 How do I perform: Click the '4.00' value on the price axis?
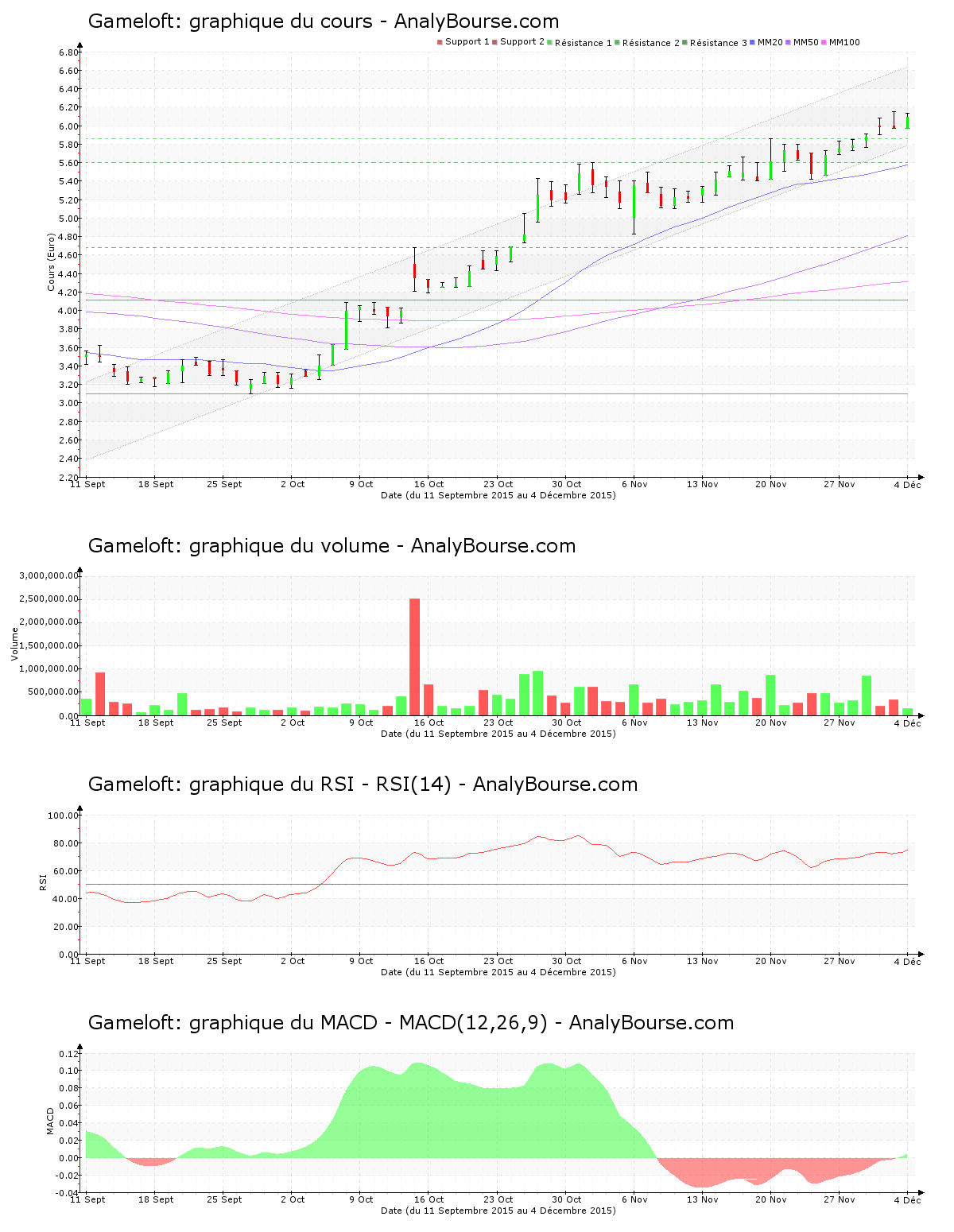coord(68,311)
